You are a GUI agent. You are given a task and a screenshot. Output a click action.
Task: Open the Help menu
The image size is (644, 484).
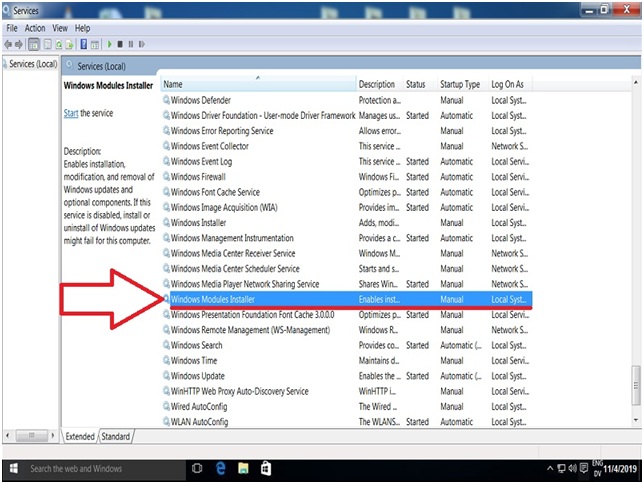pyautogui.click(x=83, y=28)
